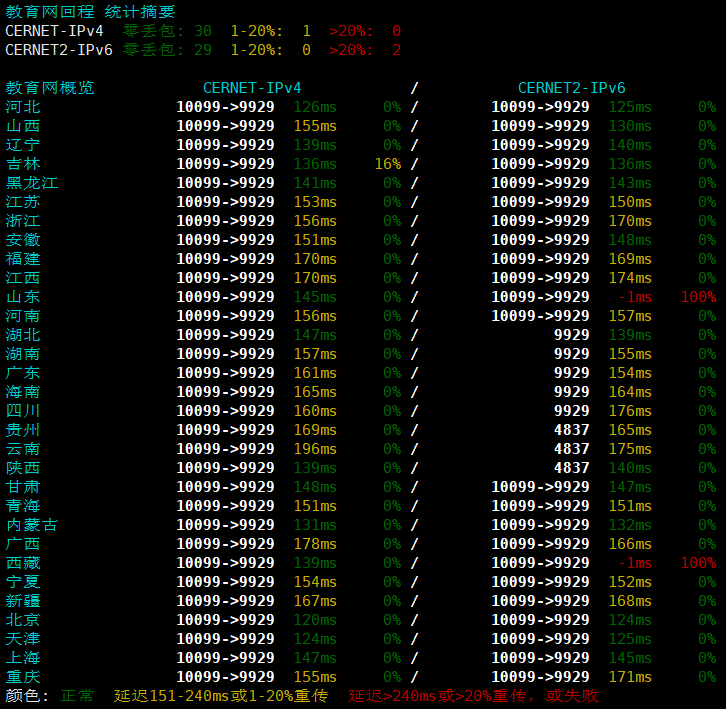Select the 浙江 row label
The image size is (726, 709).
23,221
